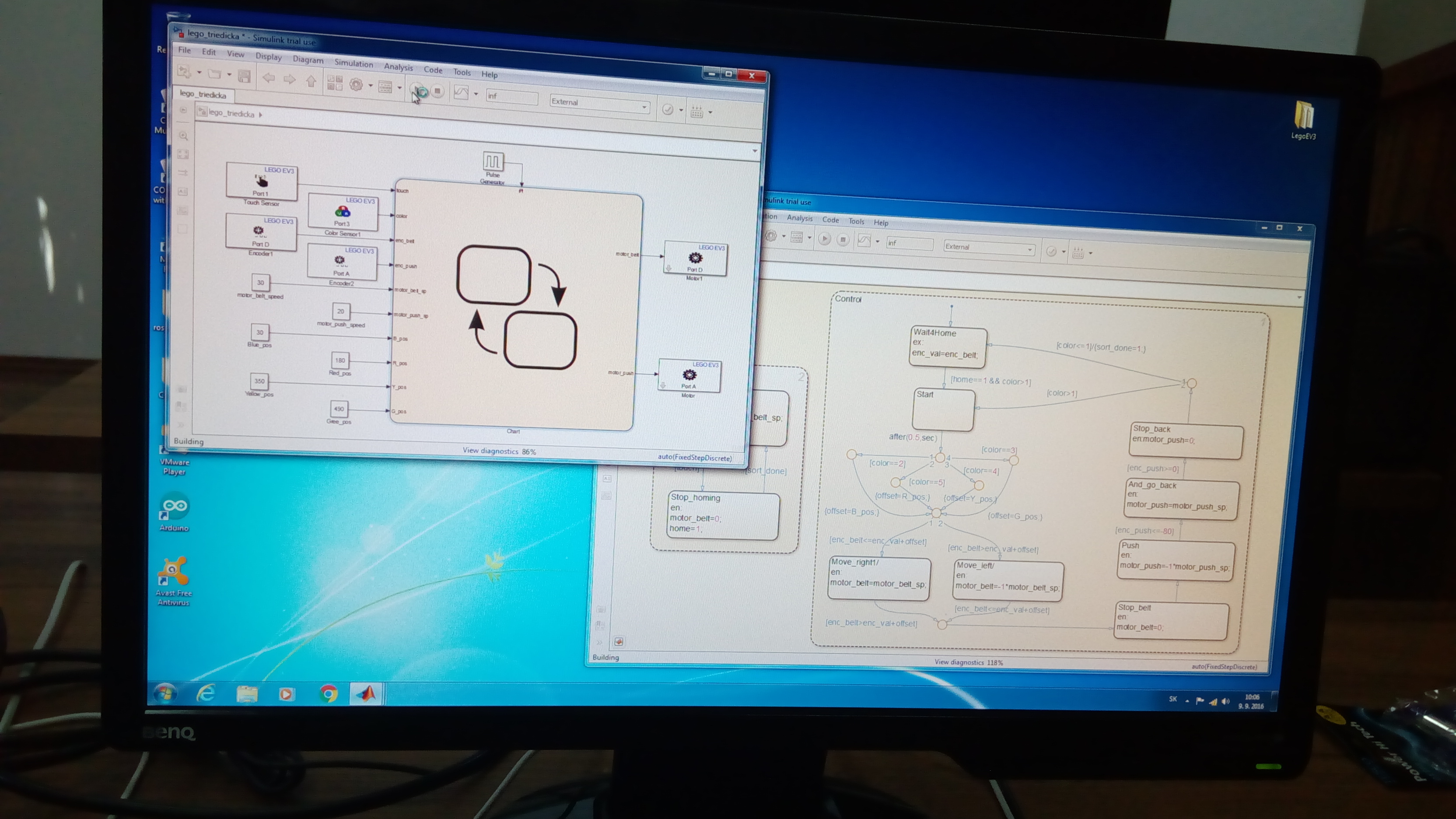Click the MATLAB icon in taskbar
This screenshot has height=819, width=1456.
click(366, 693)
